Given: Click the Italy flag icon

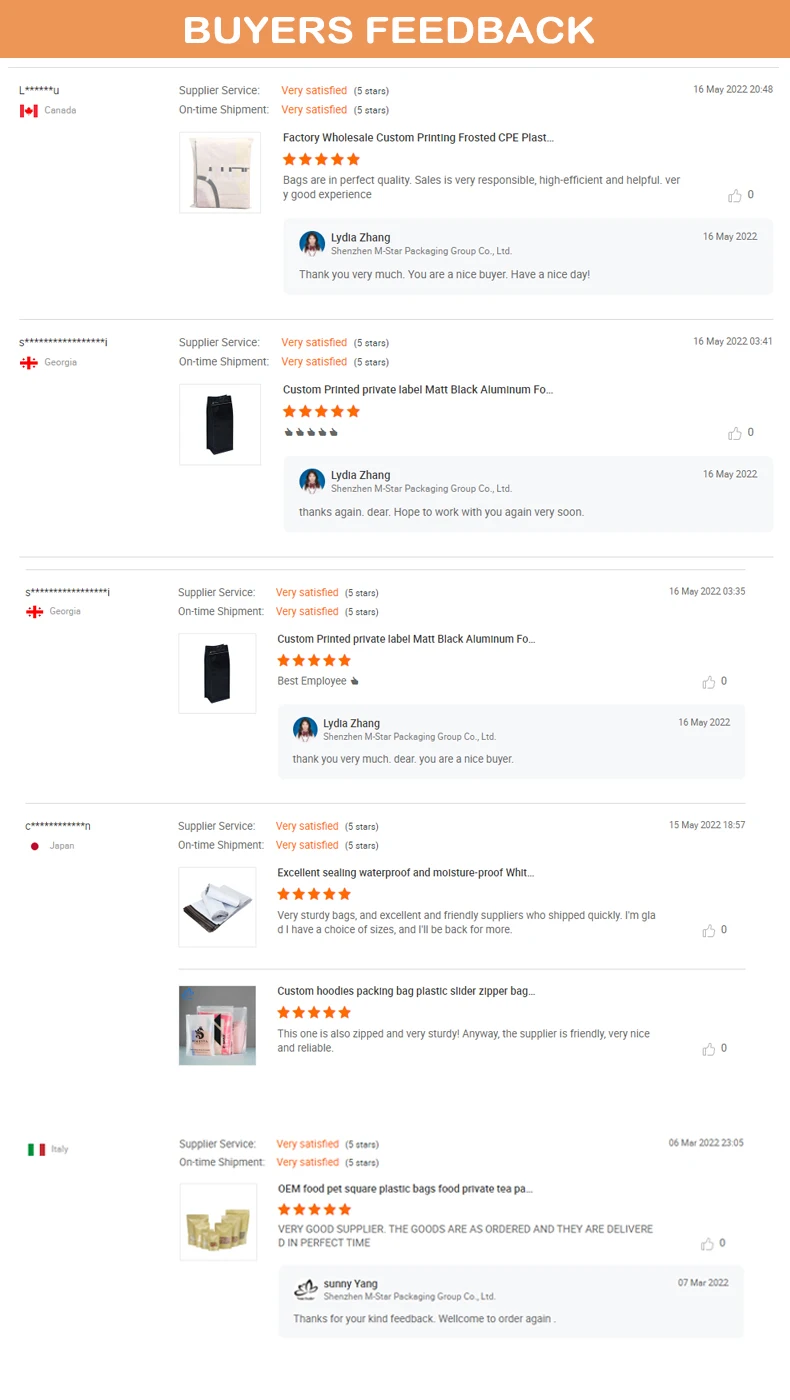Looking at the screenshot, I should pos(37,1150).
